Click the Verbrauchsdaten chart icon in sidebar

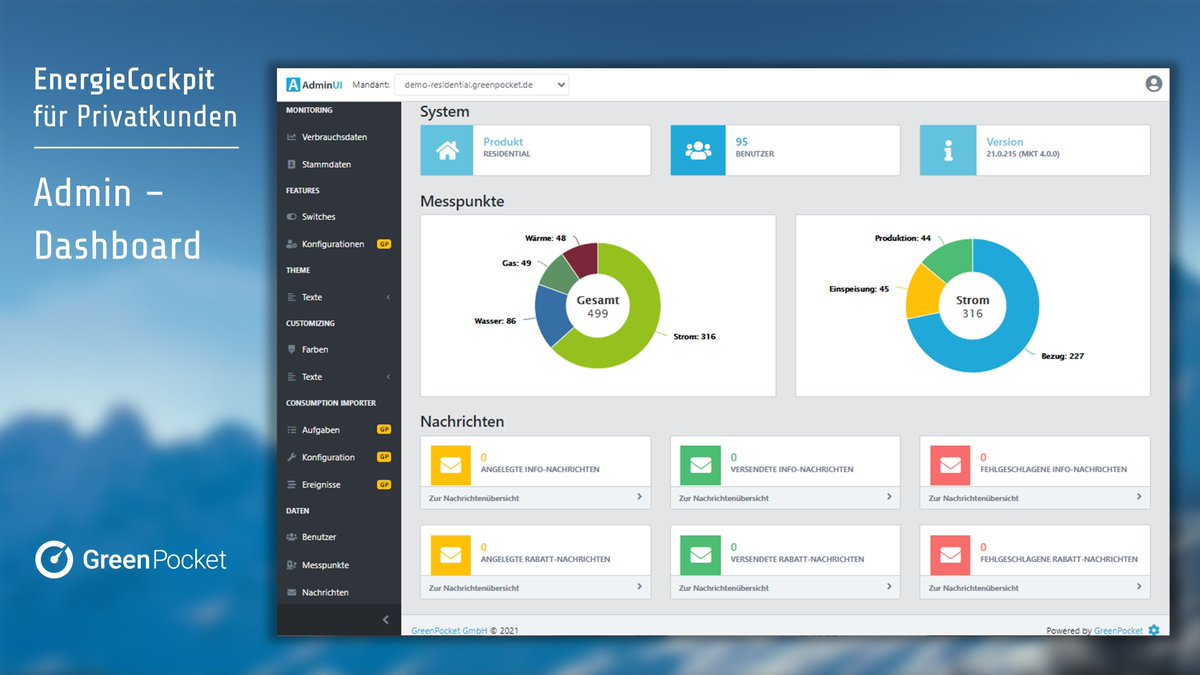click(x=291, y=137)
